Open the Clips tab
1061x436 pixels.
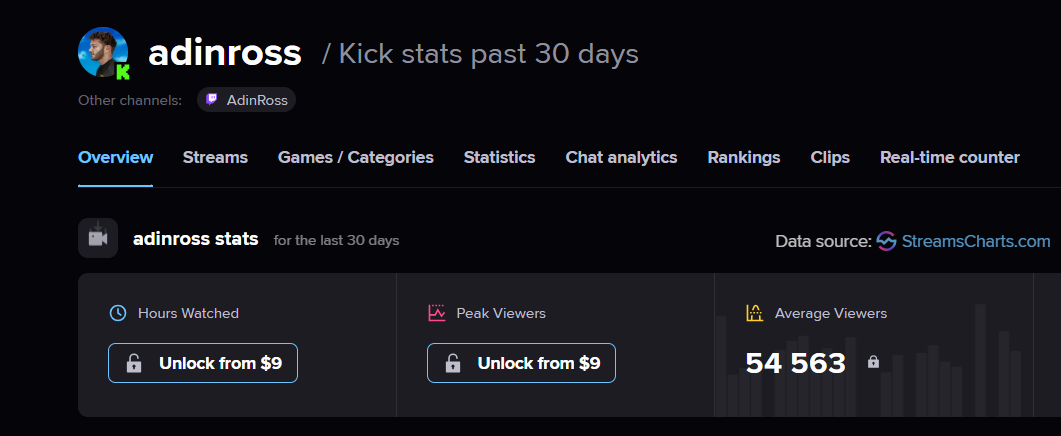tap(830, 157)
